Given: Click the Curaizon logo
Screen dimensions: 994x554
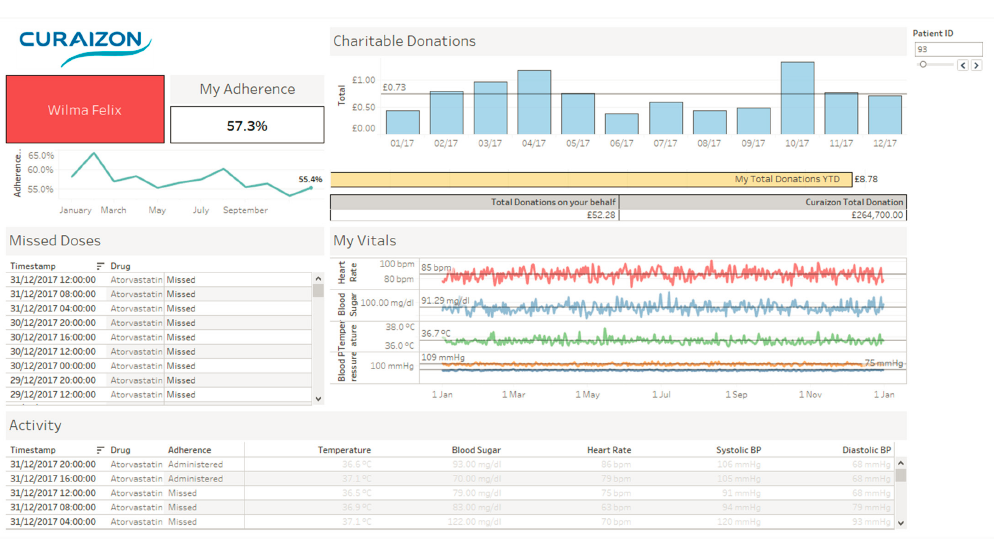Looking at the screenshot, I should pos(85,48).
